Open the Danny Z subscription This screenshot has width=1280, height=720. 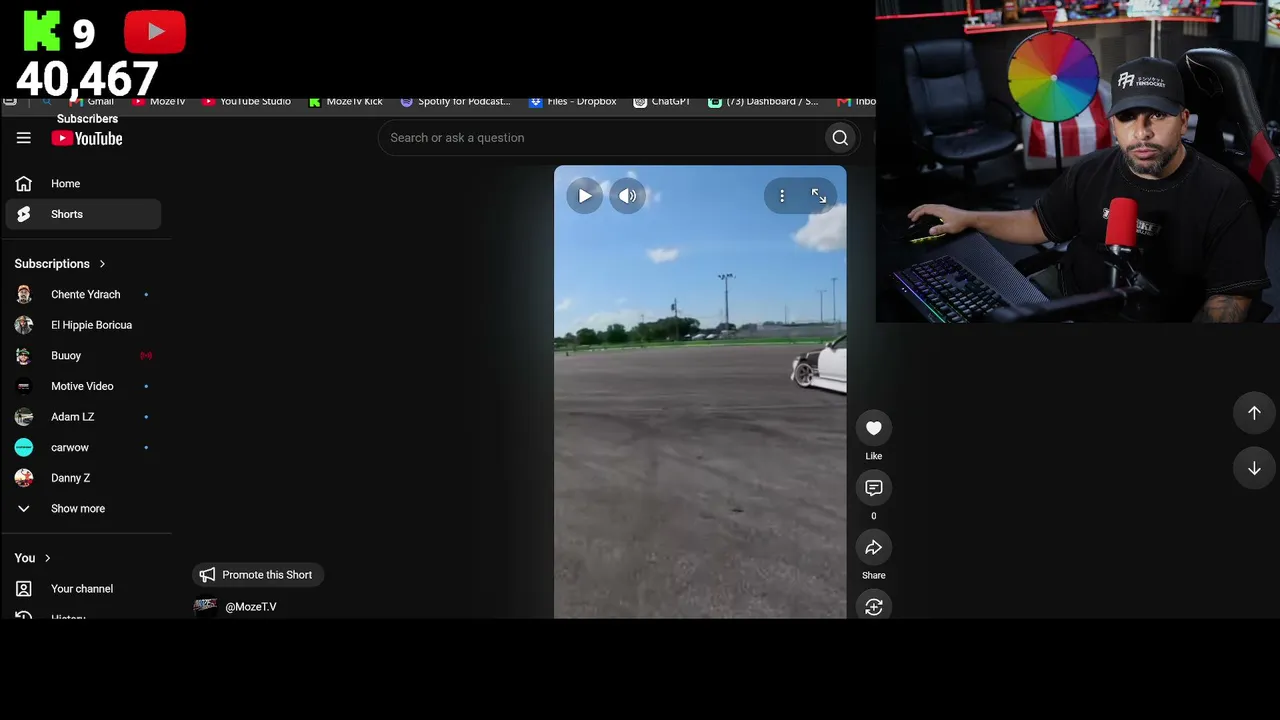tap(83, 478)
